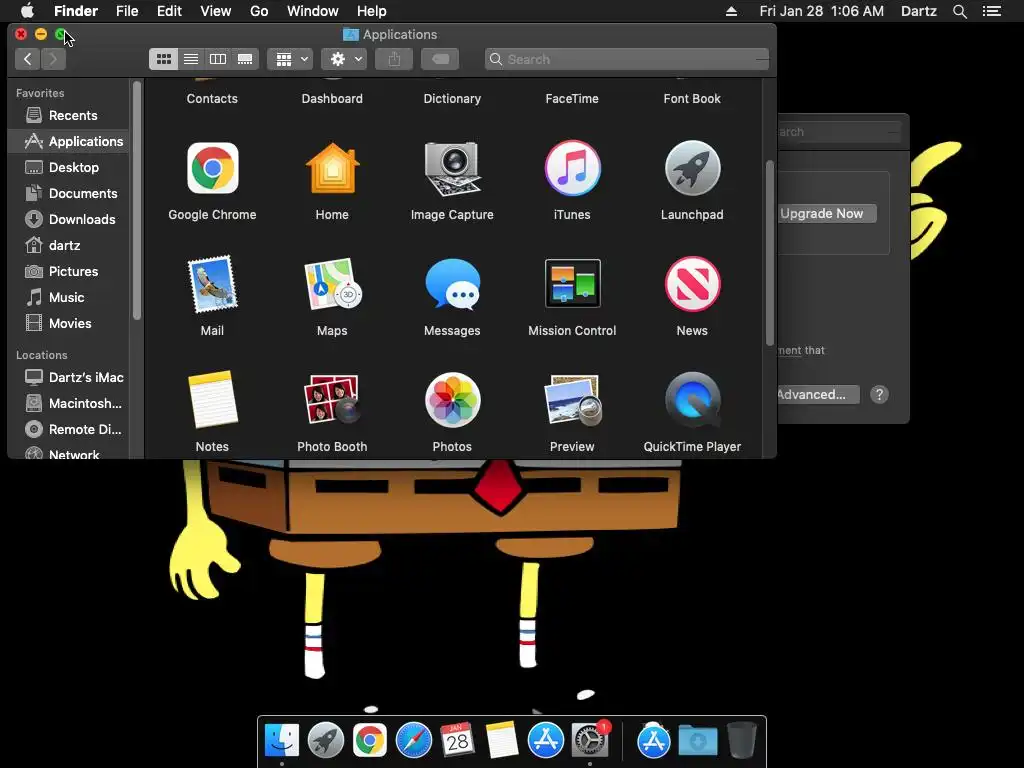The width and height of the screenshot is (1024, 768).
Task: Select the Maps application
Action: (x=332, y=285)
